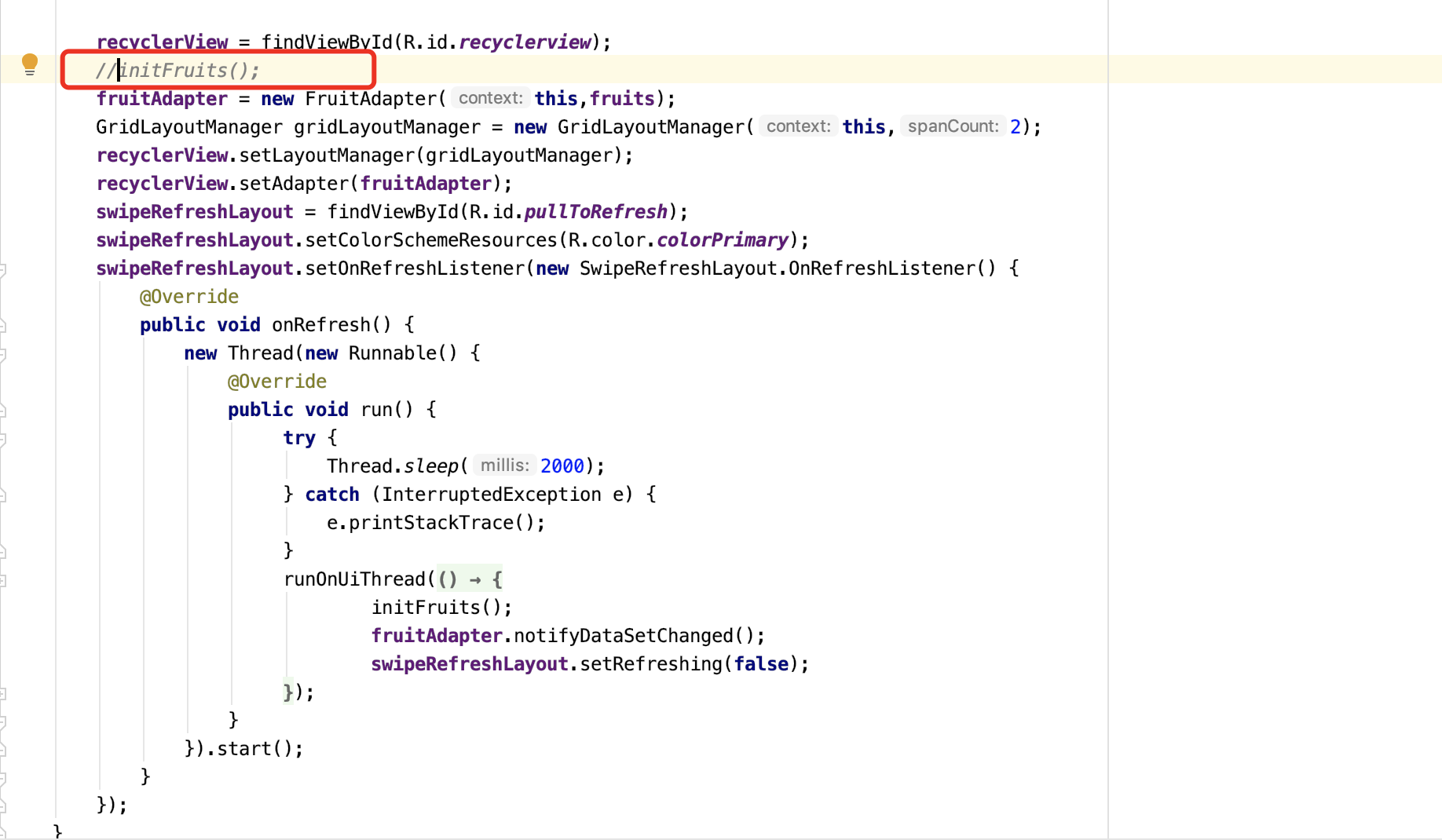
Task: Click the 'false' argument
Action: [761, 664]
